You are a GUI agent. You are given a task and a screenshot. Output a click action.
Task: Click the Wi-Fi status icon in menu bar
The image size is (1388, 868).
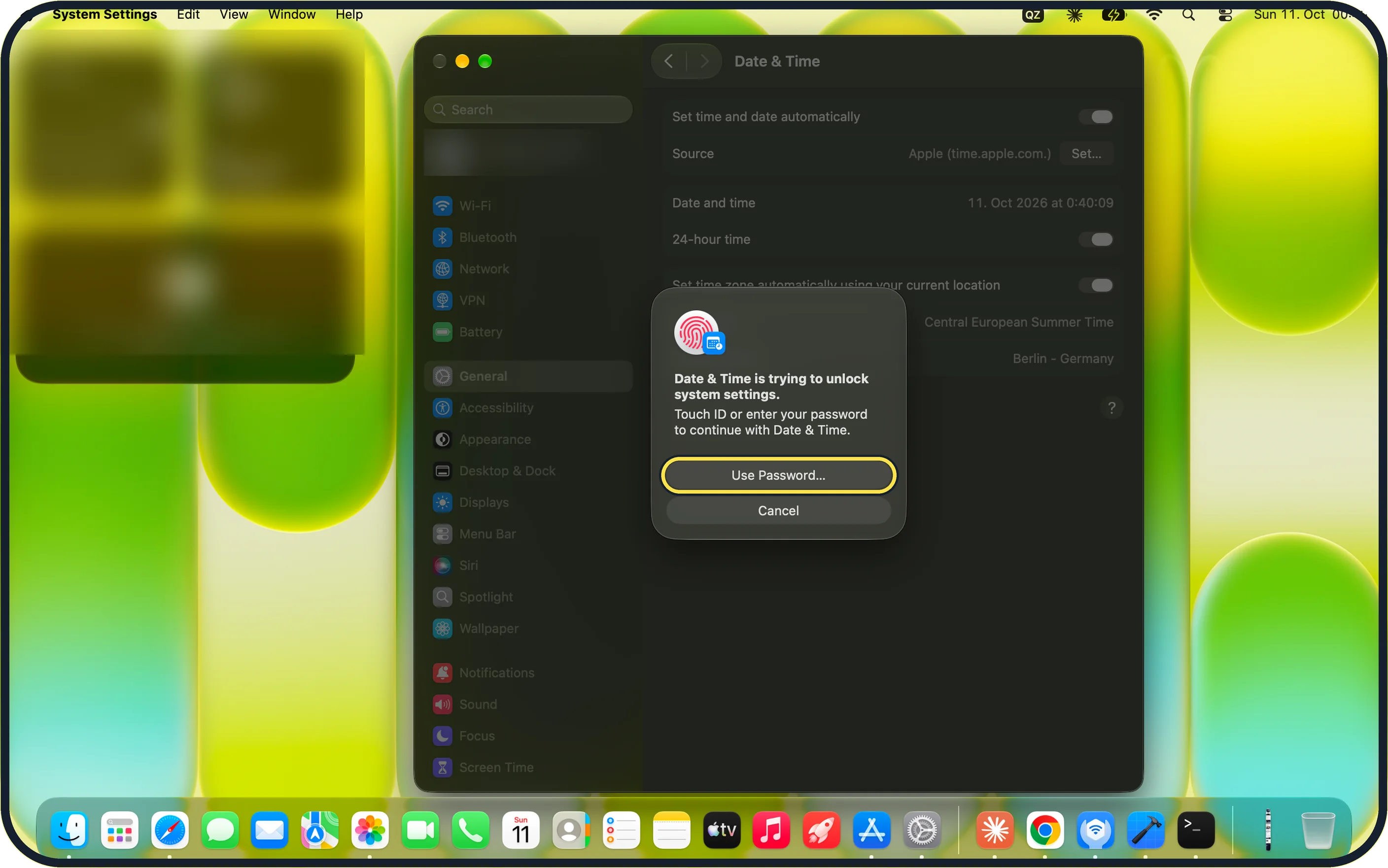click(x=1154, y=15)
